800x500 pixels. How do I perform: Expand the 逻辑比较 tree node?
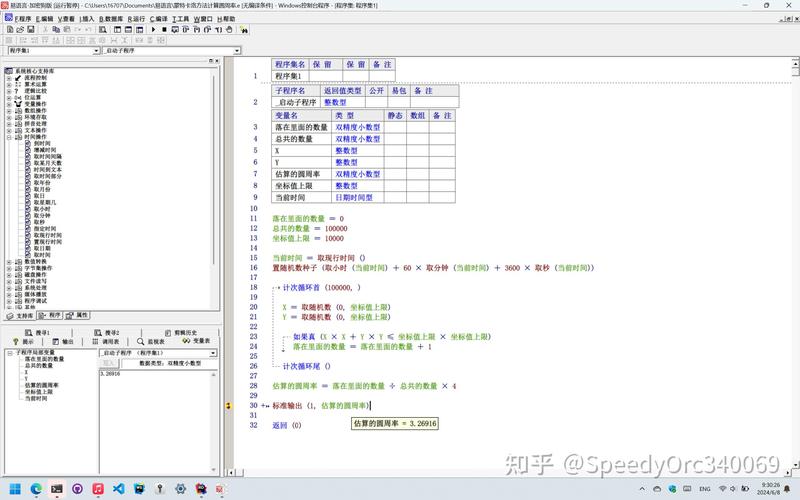click(9, 91)
